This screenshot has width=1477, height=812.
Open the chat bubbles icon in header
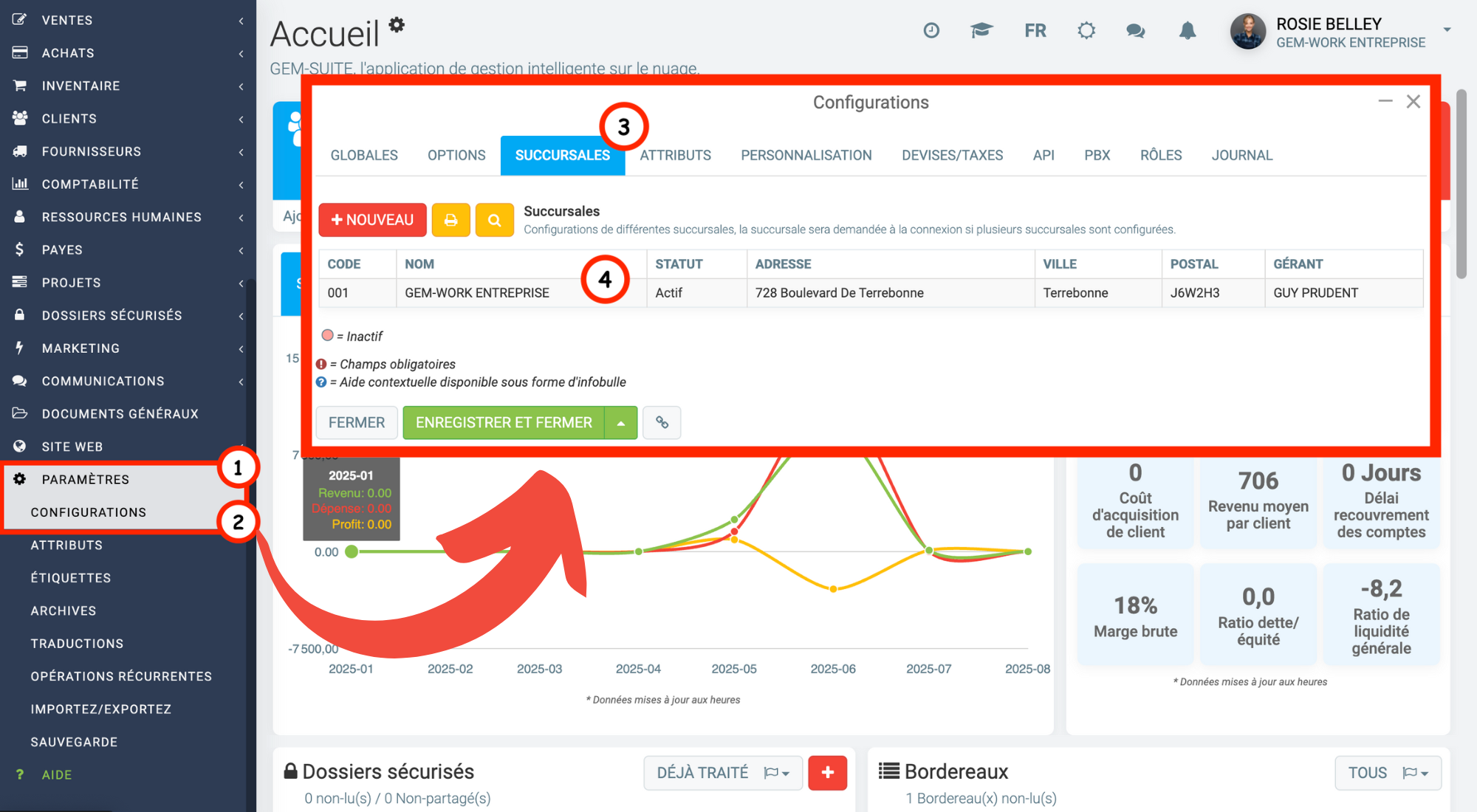pos(1136,31)
